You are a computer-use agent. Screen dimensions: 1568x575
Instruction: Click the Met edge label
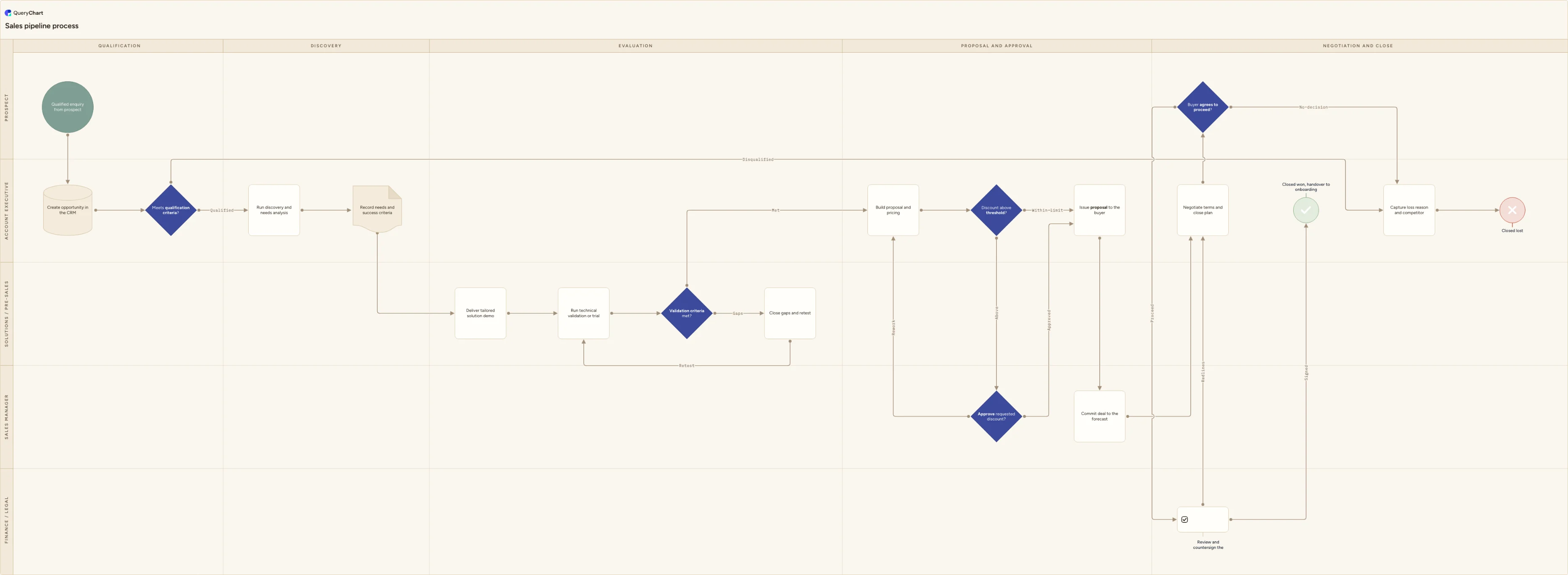(776, 211)
